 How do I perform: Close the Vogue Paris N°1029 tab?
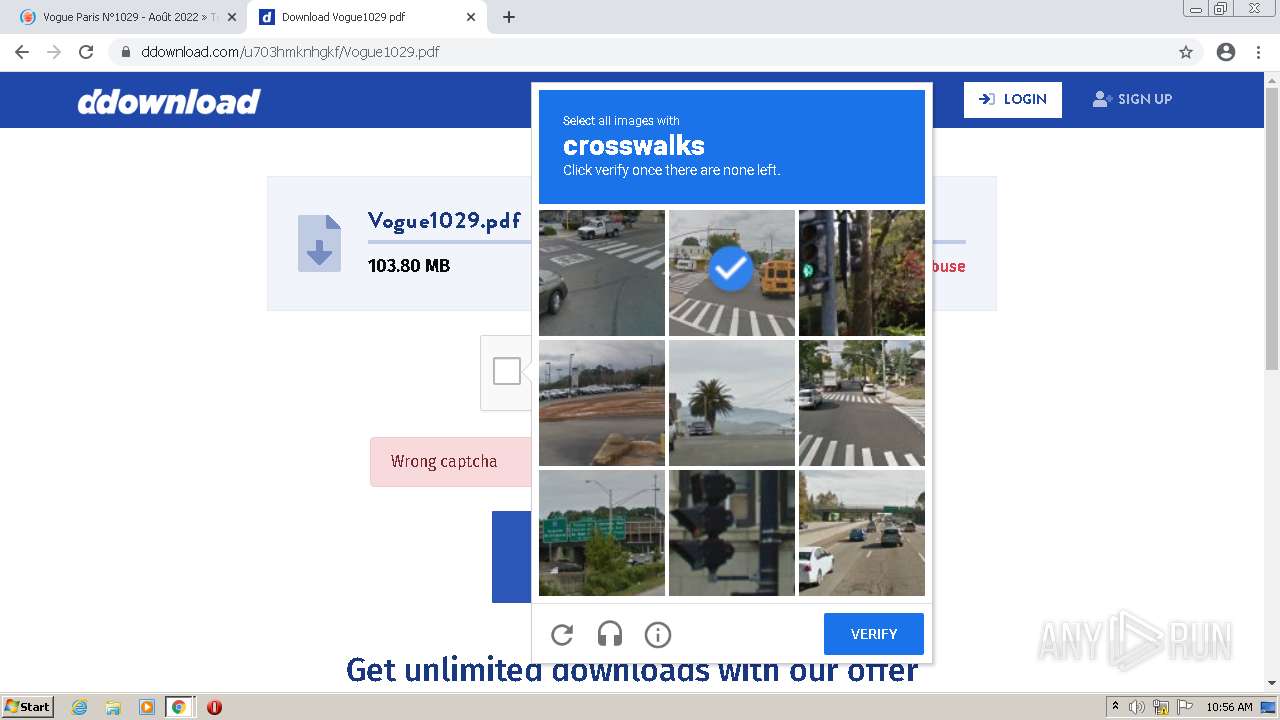pyautogui.click(x=232, y=17)
